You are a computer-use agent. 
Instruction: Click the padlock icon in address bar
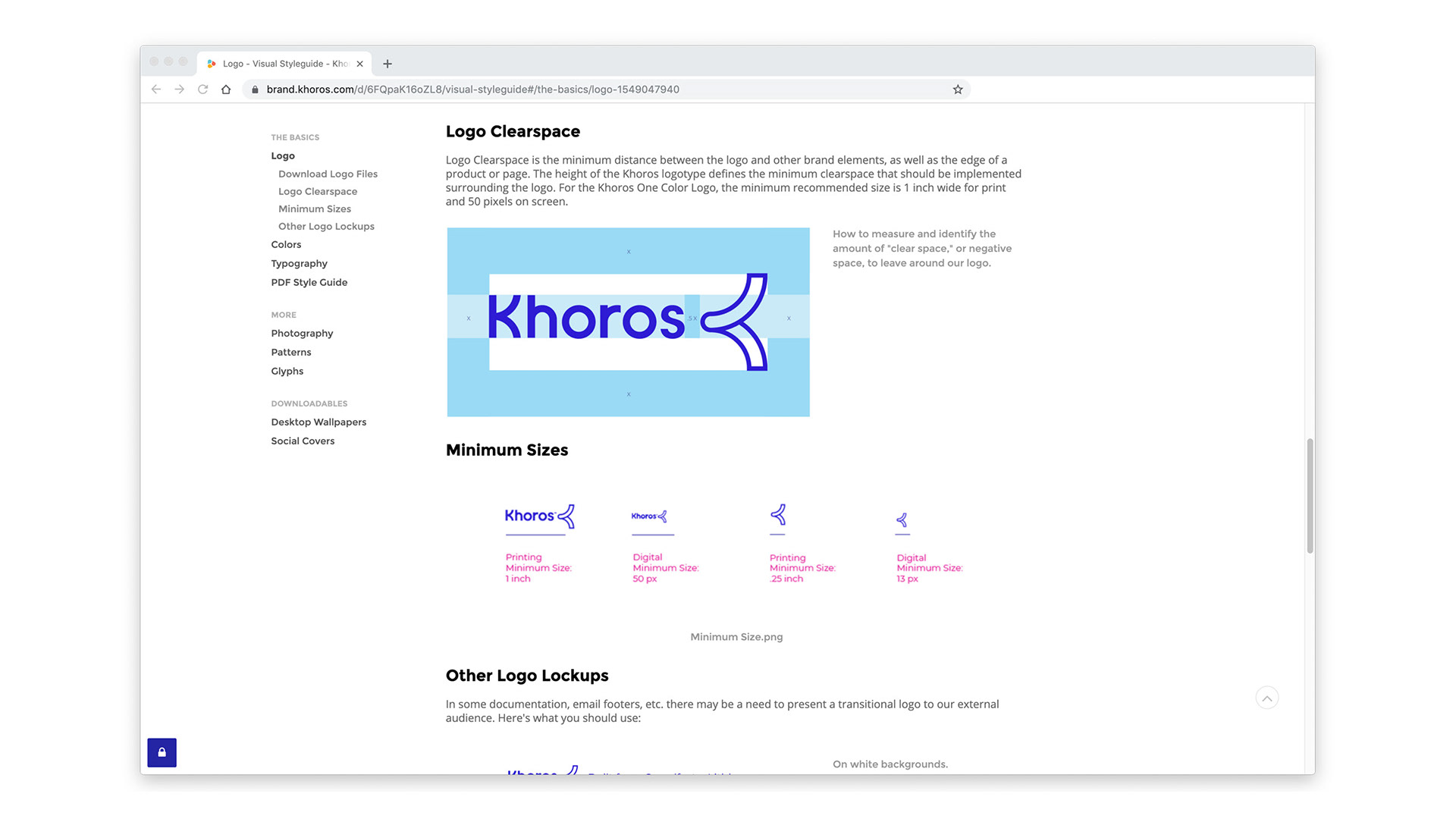coord(255,89)
